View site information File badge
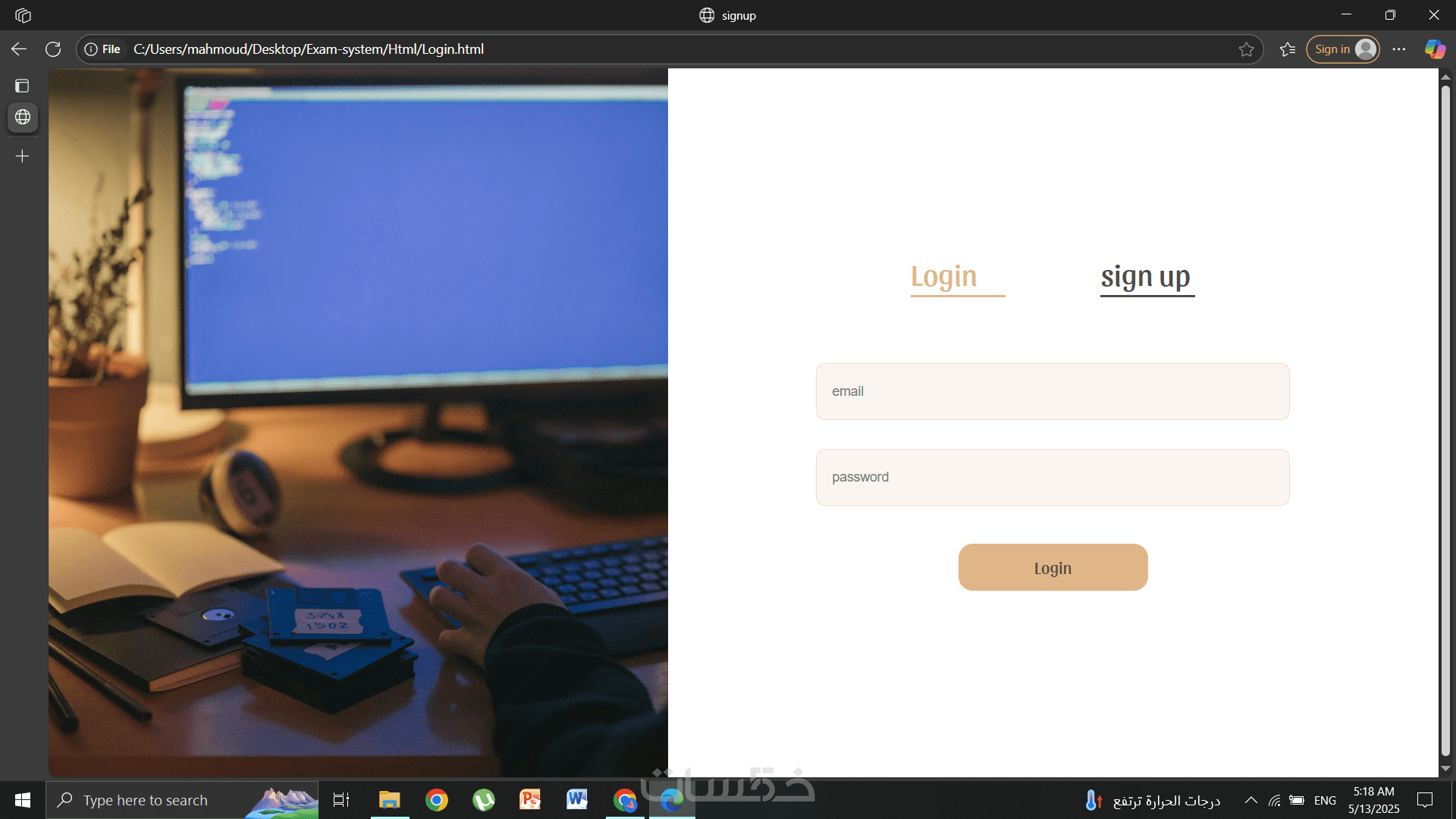 click(103, 49)
